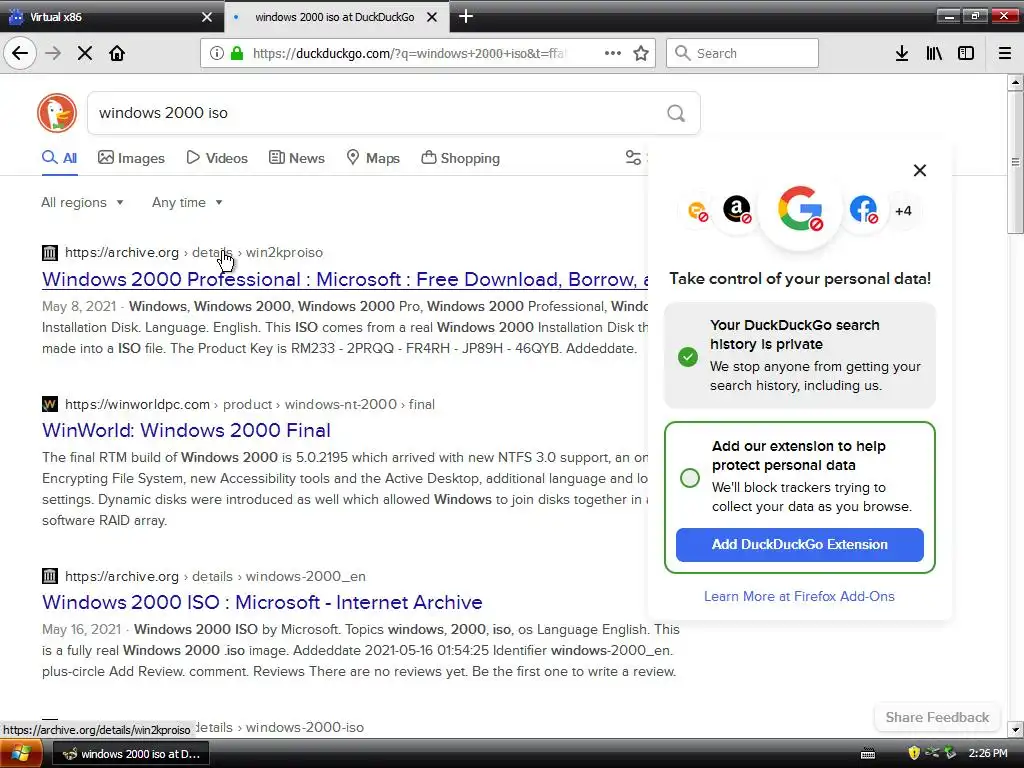The width and height of the screenshot is (1024, 768).
Task: Click the 2:26 PM system clock
Action: click(988, 753)
